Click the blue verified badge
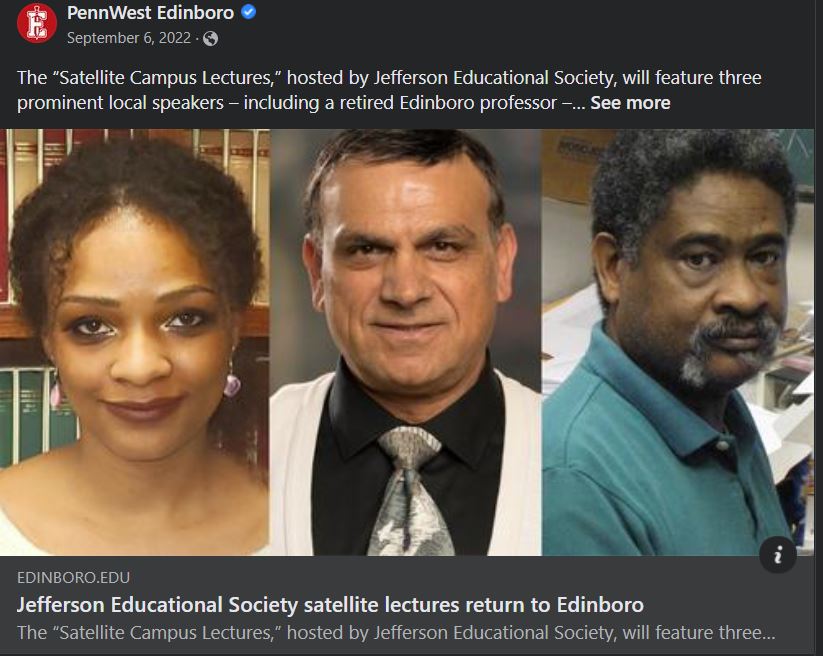 (x=250, y=13)
